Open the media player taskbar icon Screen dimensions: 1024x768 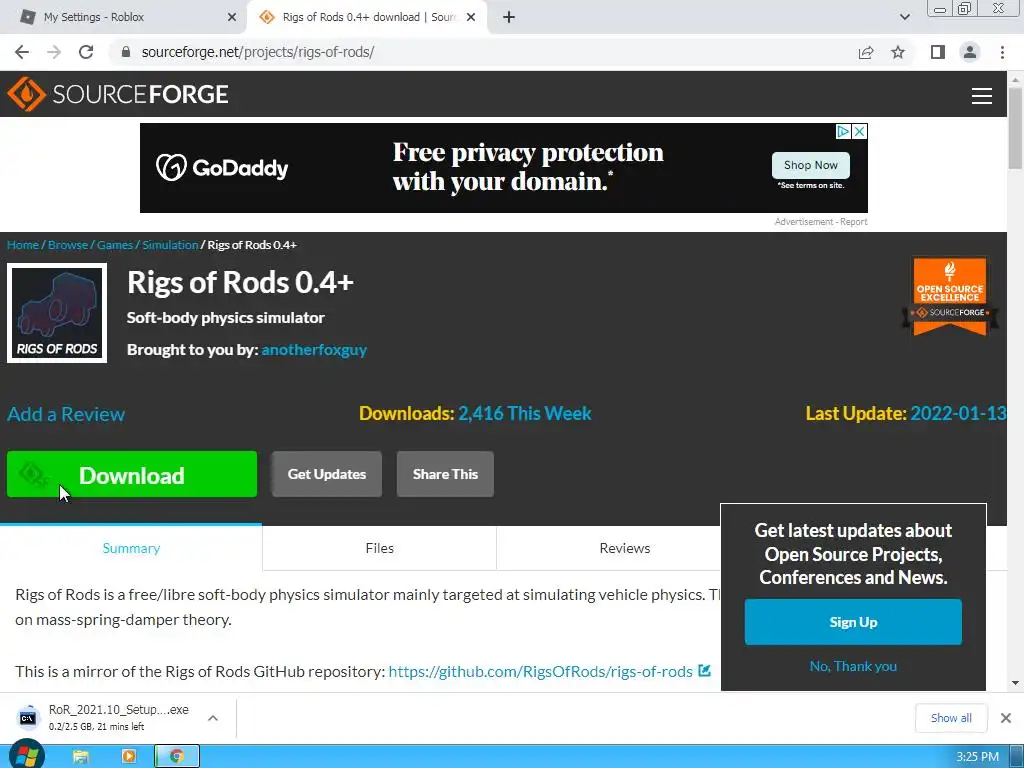point(129,756)
